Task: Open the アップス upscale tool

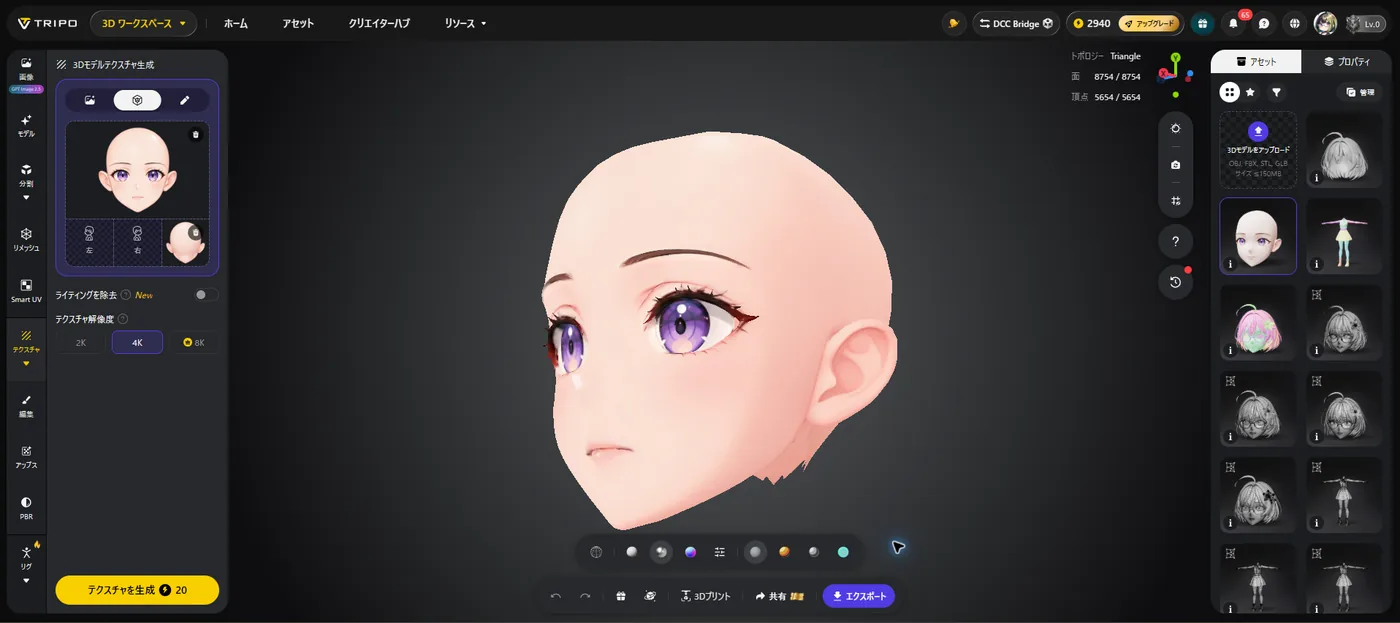Action: point(26,457)
